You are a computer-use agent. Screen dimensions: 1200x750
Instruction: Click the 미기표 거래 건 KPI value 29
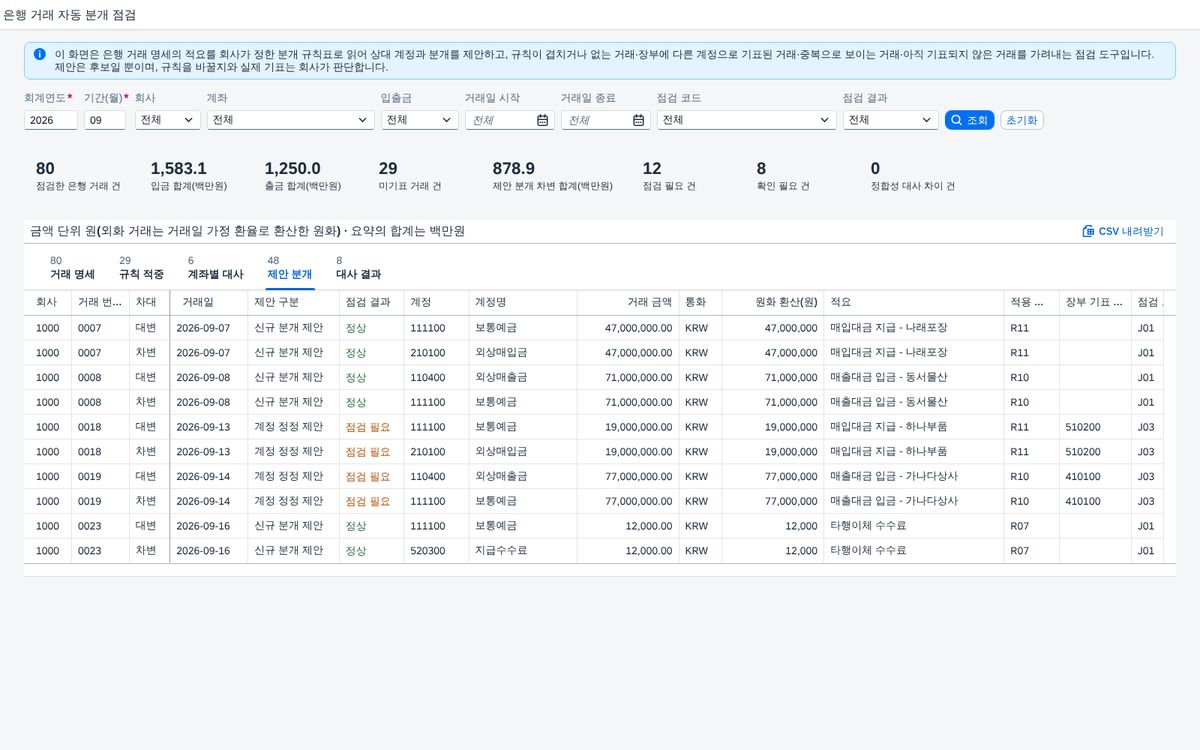coord(388,168)
